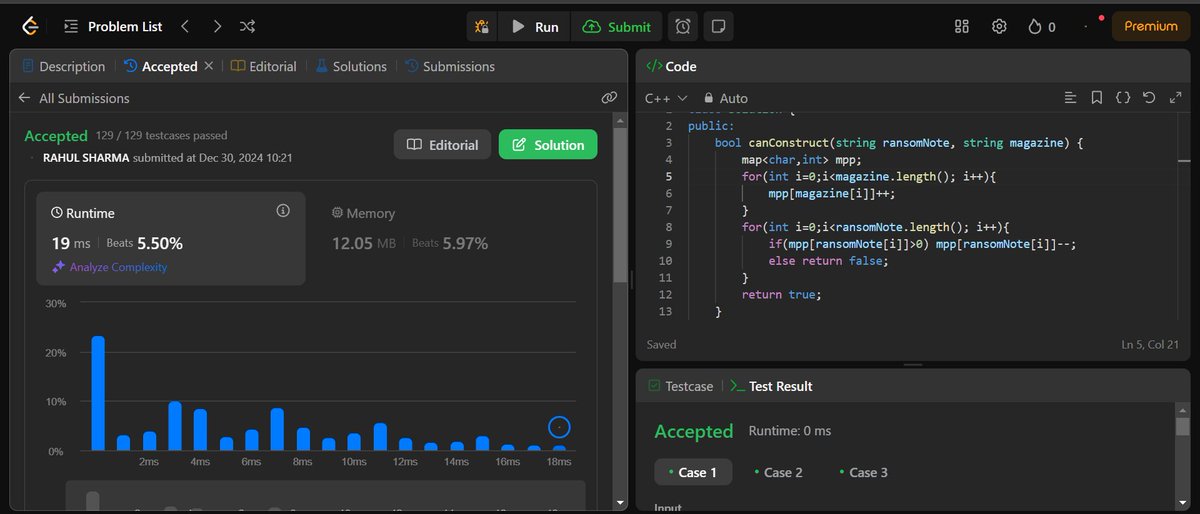Switch to the Testcase tab
This screenshot has height=514, width=1200.
point(680,386)
